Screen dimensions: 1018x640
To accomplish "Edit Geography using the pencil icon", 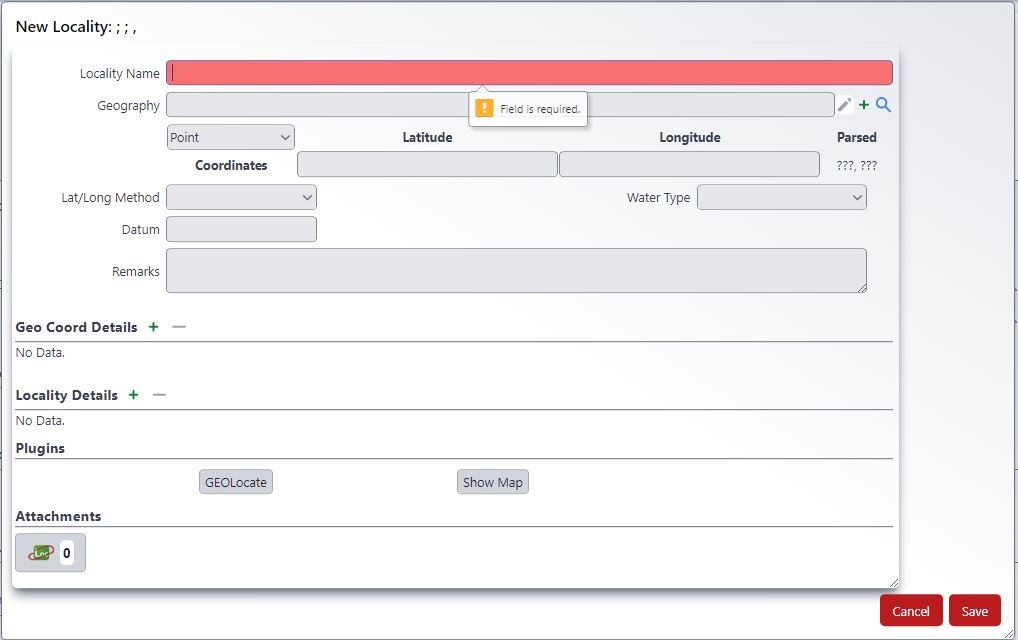I will pyautogui.click(x=843, y=104).
